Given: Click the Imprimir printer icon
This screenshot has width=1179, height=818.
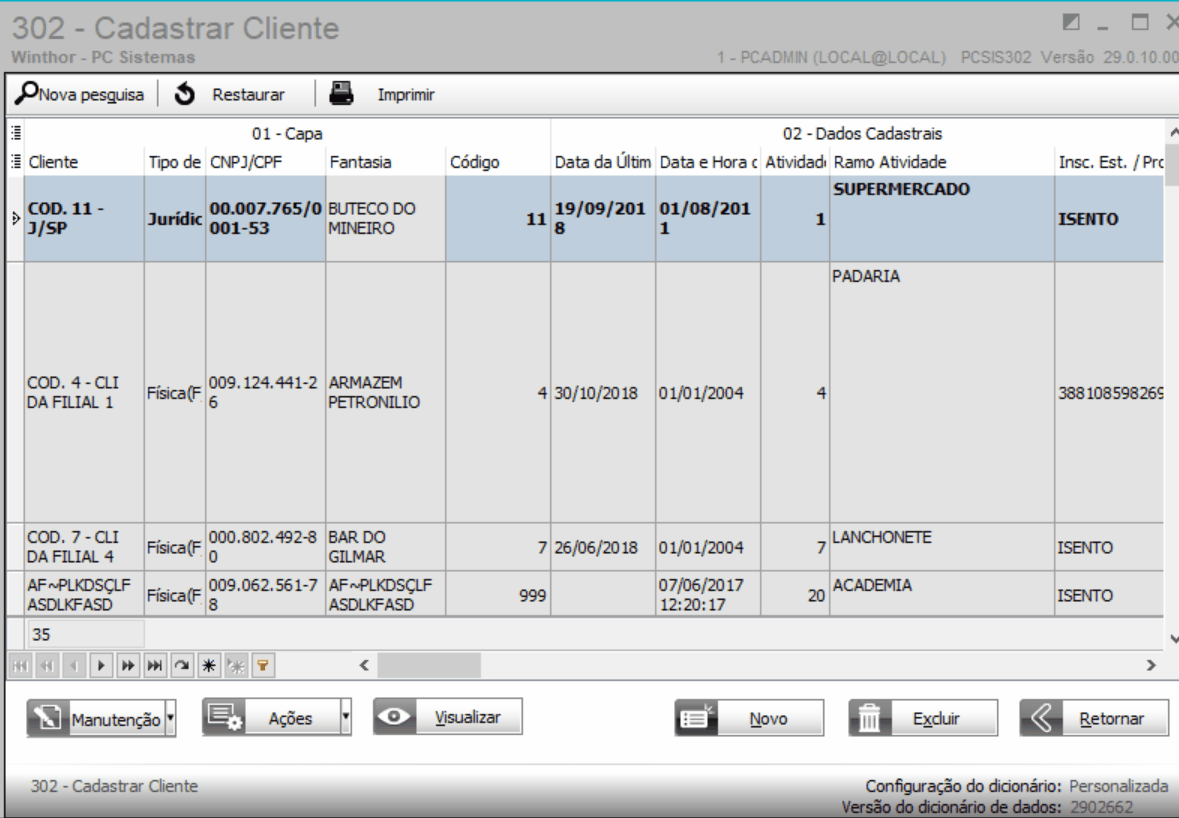Looking at the screenshot, I should (x=341, y=94).
